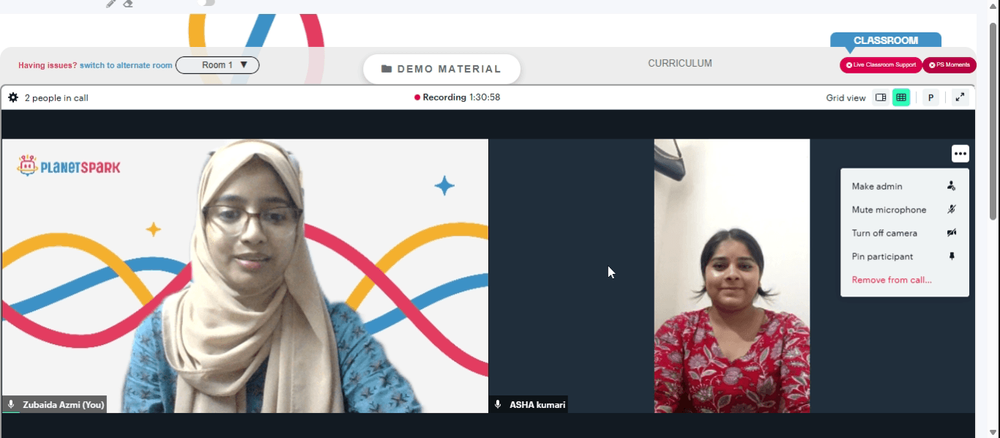The image size is (1000, 438).
Task: Follow the switch to alternate room link
Action: (126, 65)
